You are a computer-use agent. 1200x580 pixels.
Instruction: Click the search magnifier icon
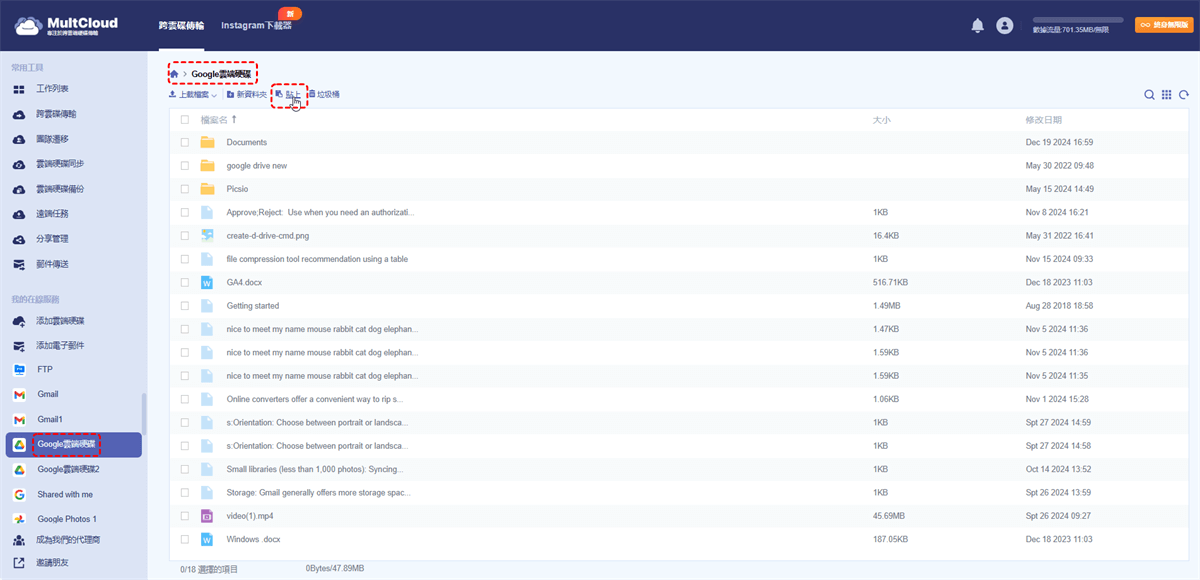pos(1150,95)
